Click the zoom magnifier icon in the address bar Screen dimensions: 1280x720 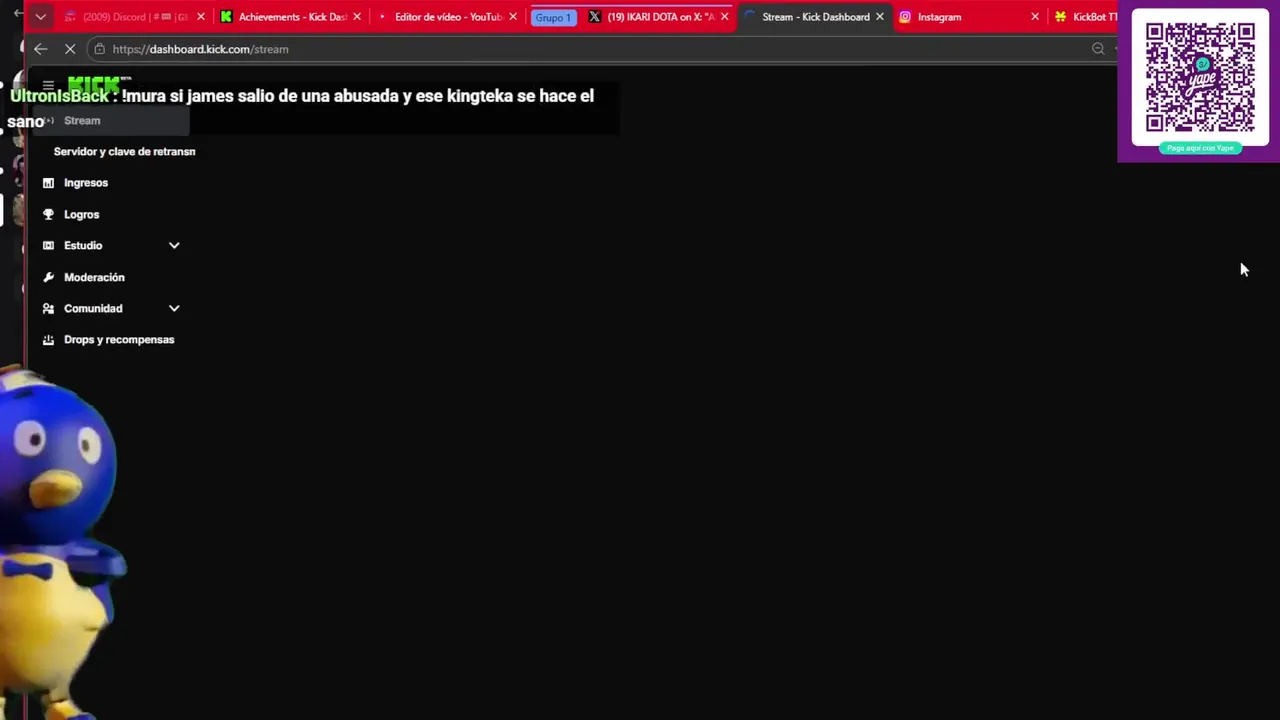1098,49
